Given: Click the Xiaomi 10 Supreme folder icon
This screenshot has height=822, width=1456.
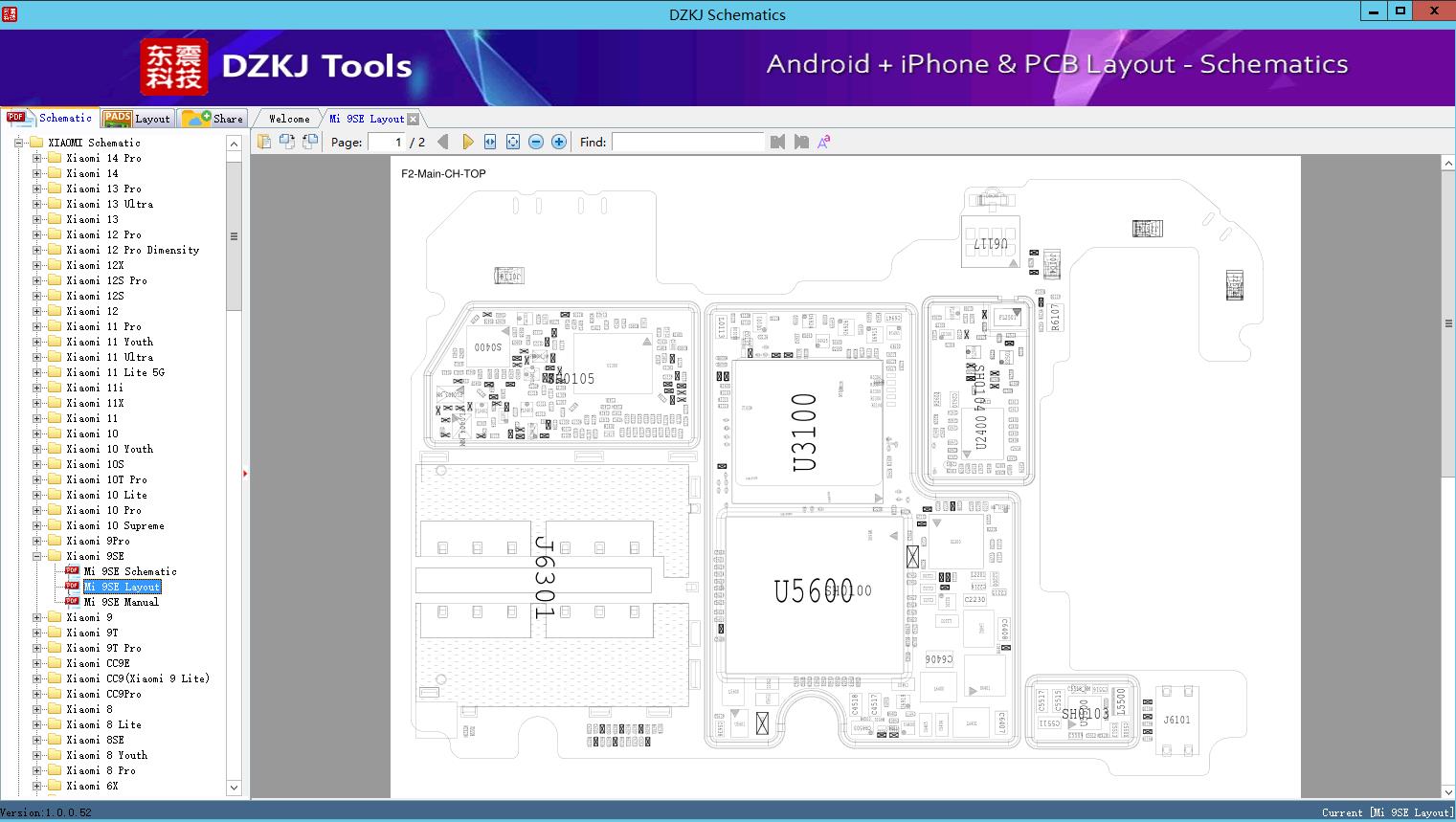Looking at the screenshot, I should point(55,525).
